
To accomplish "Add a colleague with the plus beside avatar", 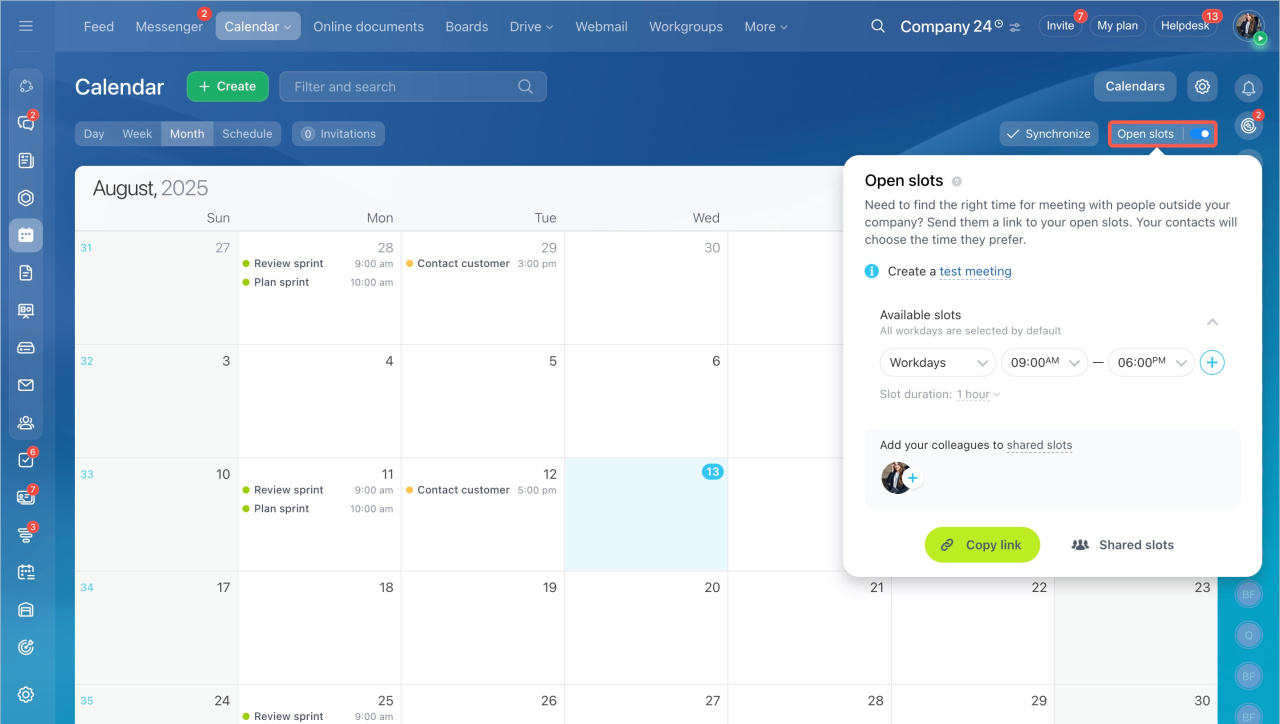I will 912,478.
